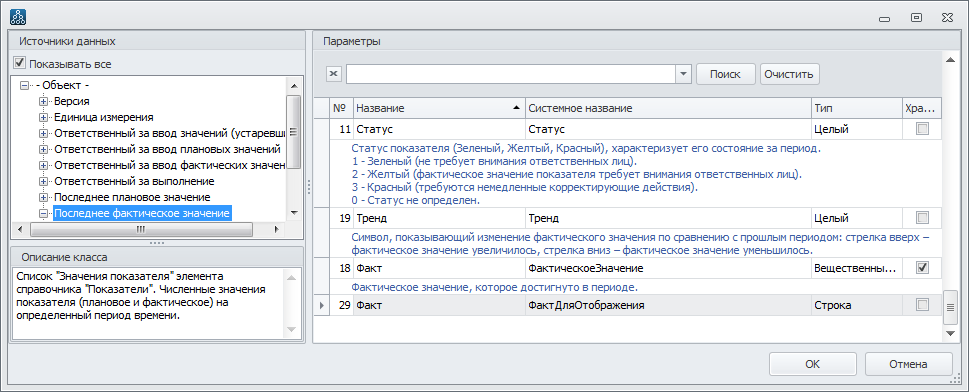969x392 pixels.
Task: Click the Системное название column header
Action: pos(668,108)
